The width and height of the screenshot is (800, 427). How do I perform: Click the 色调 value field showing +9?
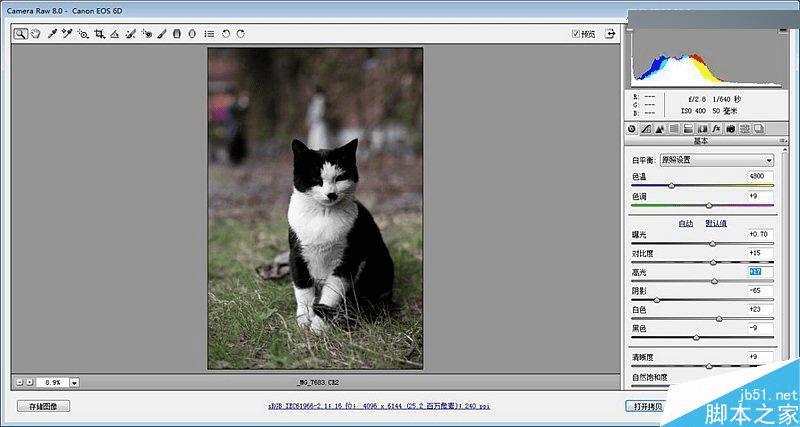coord(760,196)
